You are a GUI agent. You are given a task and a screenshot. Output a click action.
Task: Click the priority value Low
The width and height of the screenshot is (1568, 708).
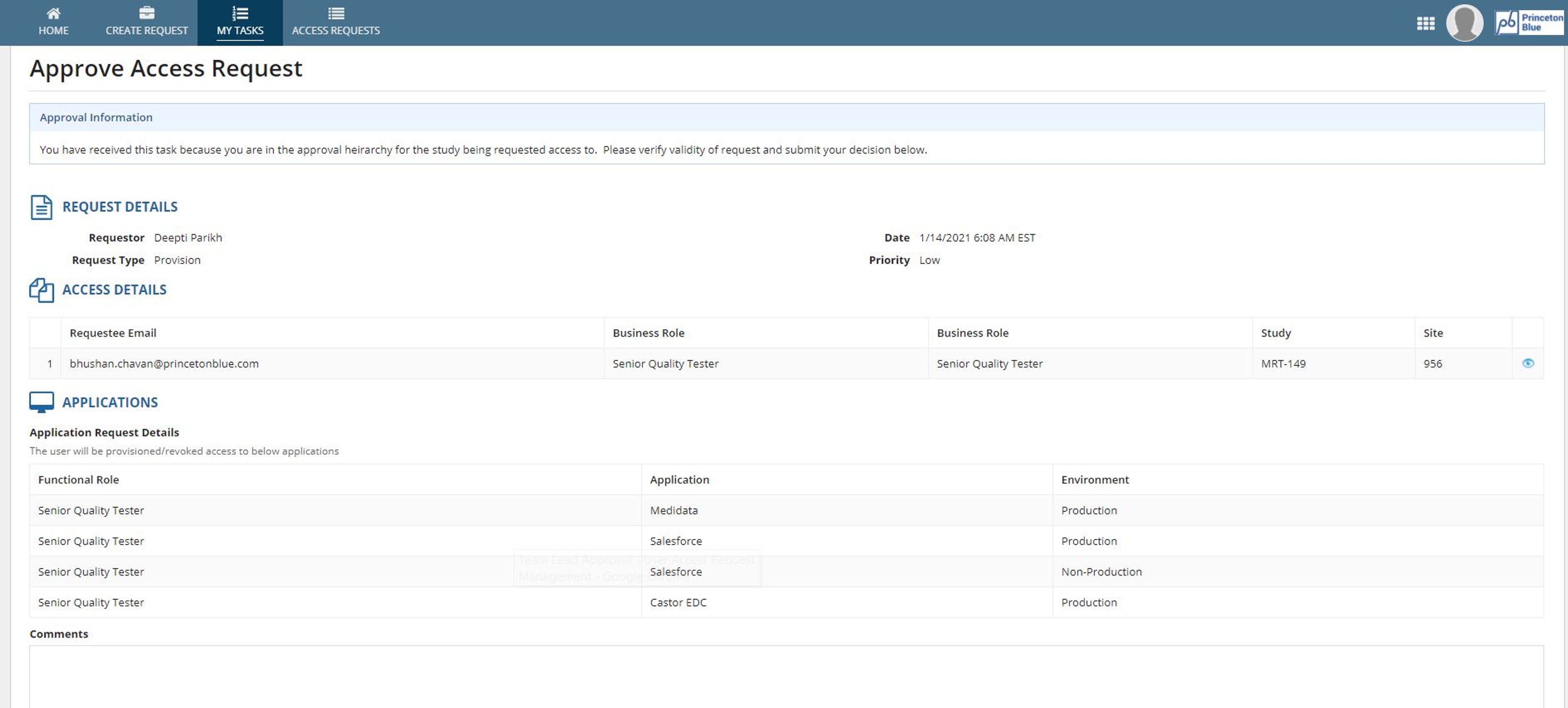click(929, 260)
